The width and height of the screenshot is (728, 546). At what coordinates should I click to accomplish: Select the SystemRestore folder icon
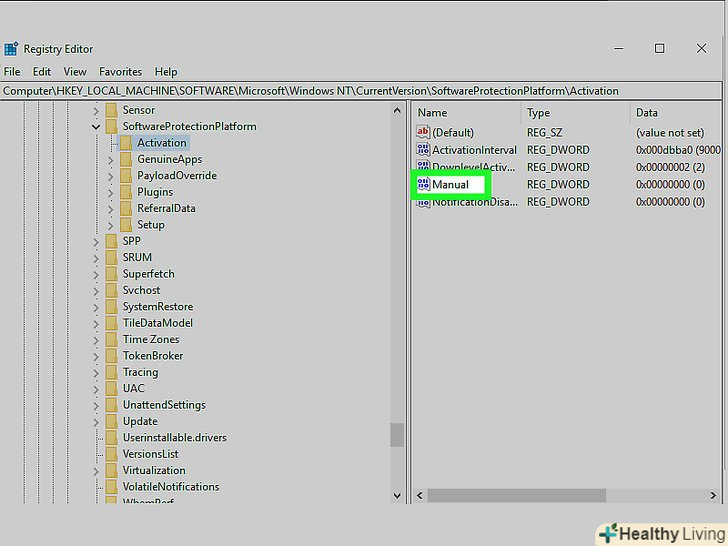(x=111, y=306)
